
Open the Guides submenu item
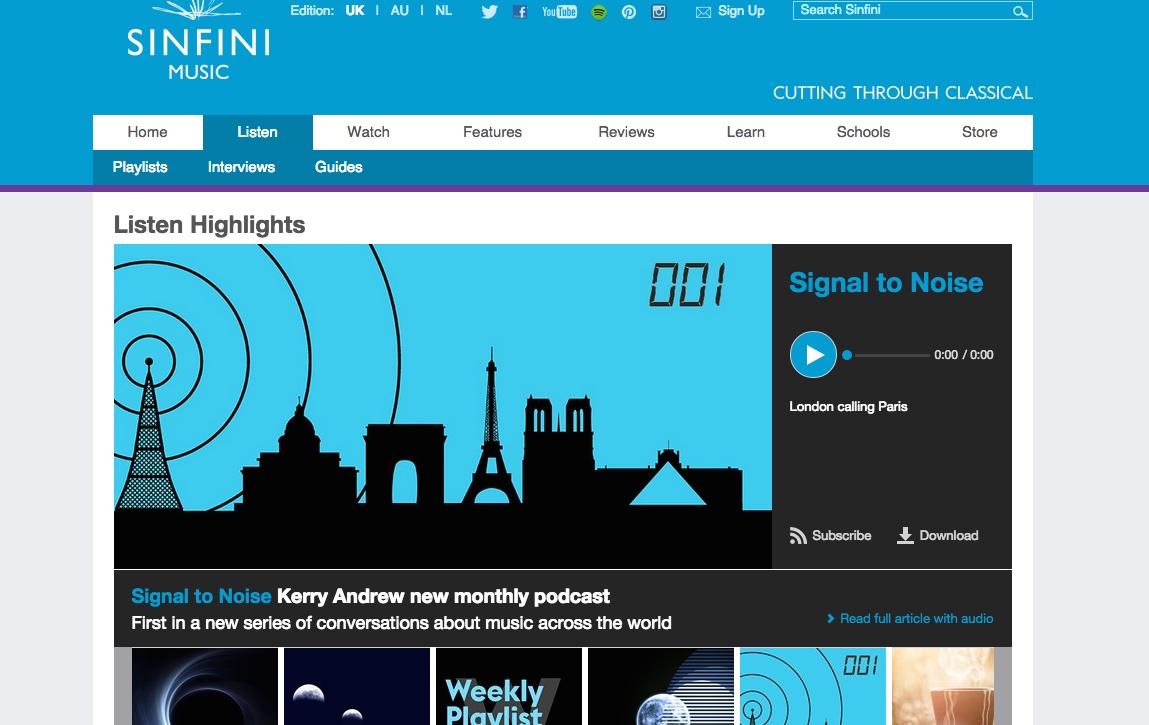[339, 167]
